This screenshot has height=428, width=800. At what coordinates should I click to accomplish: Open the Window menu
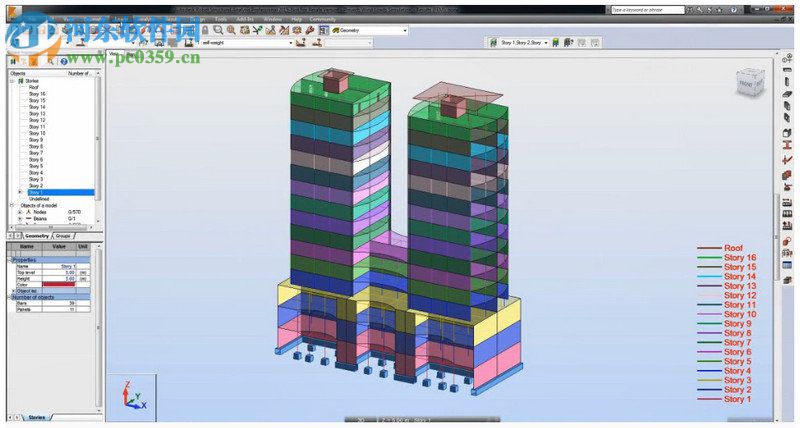tap(272, 19)
